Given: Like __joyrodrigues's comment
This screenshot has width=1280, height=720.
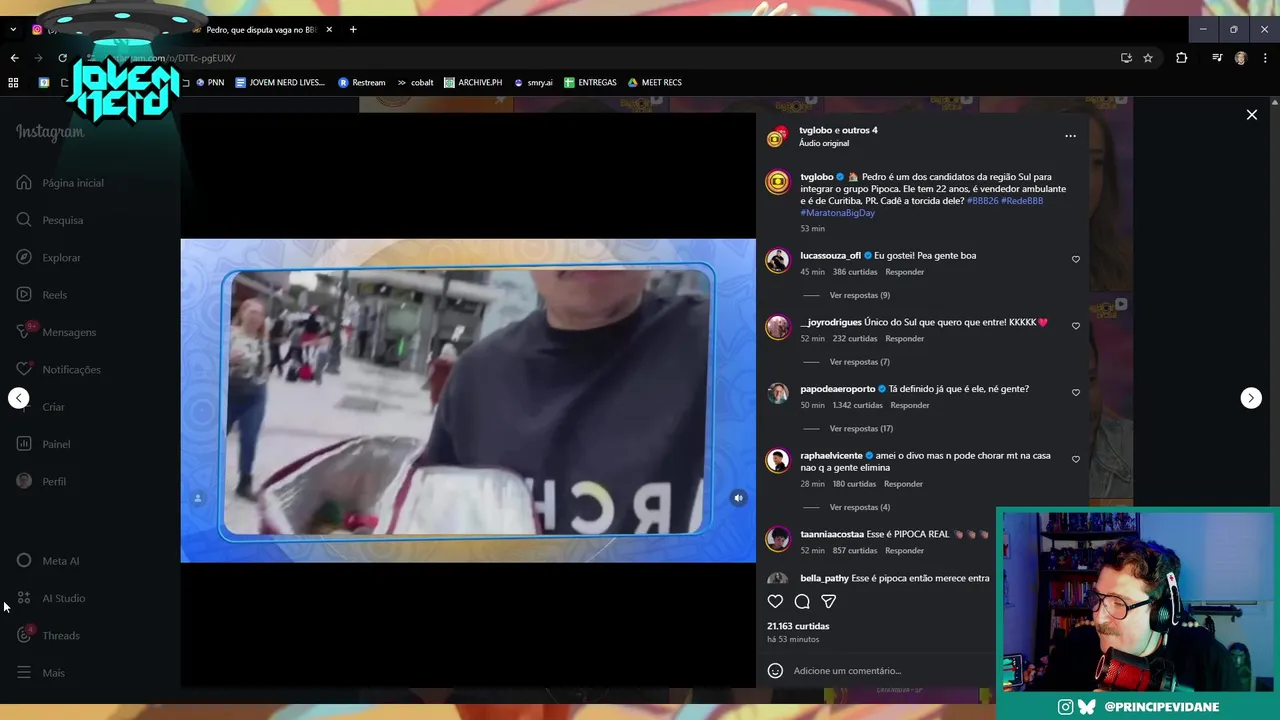Looking at the screenshot, I should coord(1076,326).
